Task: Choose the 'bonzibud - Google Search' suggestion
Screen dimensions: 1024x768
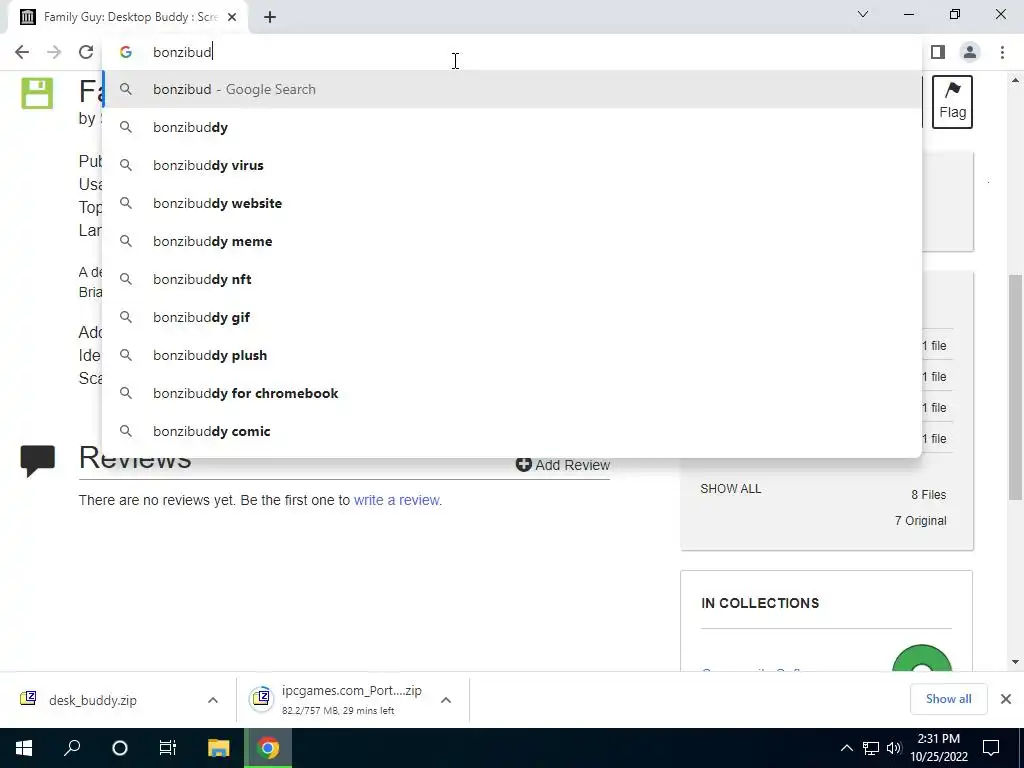Action: 513,89
